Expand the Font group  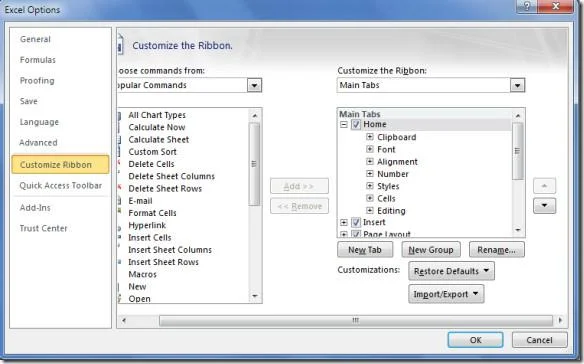click(369, 149)
